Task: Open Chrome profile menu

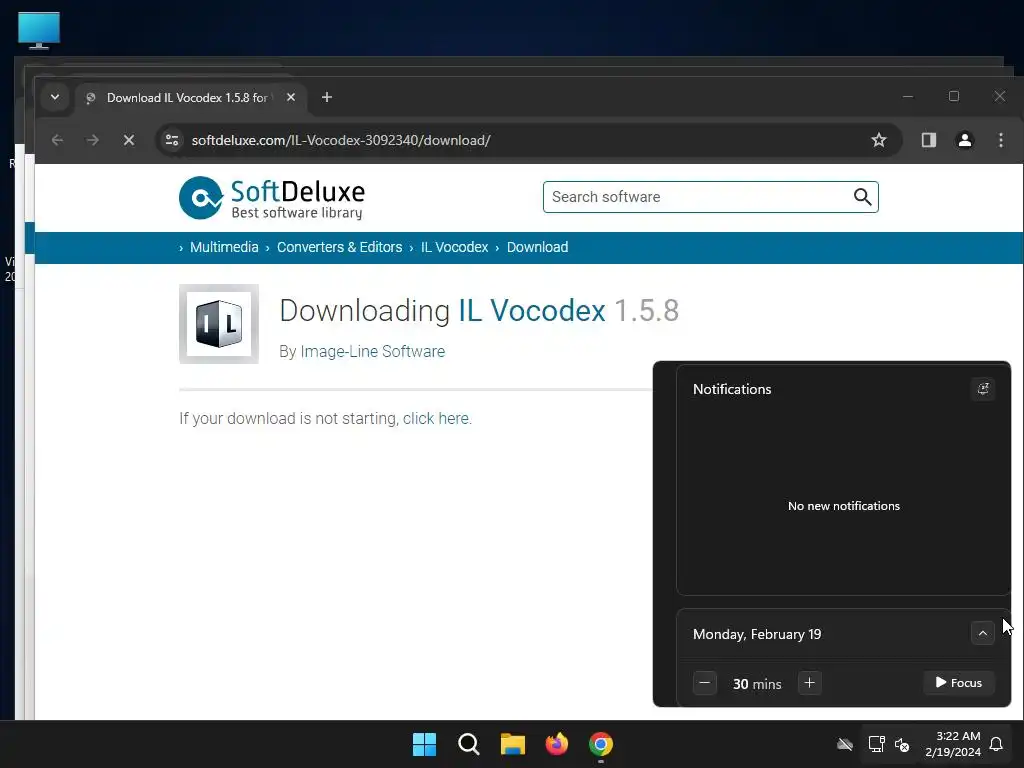Action: [965, 140]
